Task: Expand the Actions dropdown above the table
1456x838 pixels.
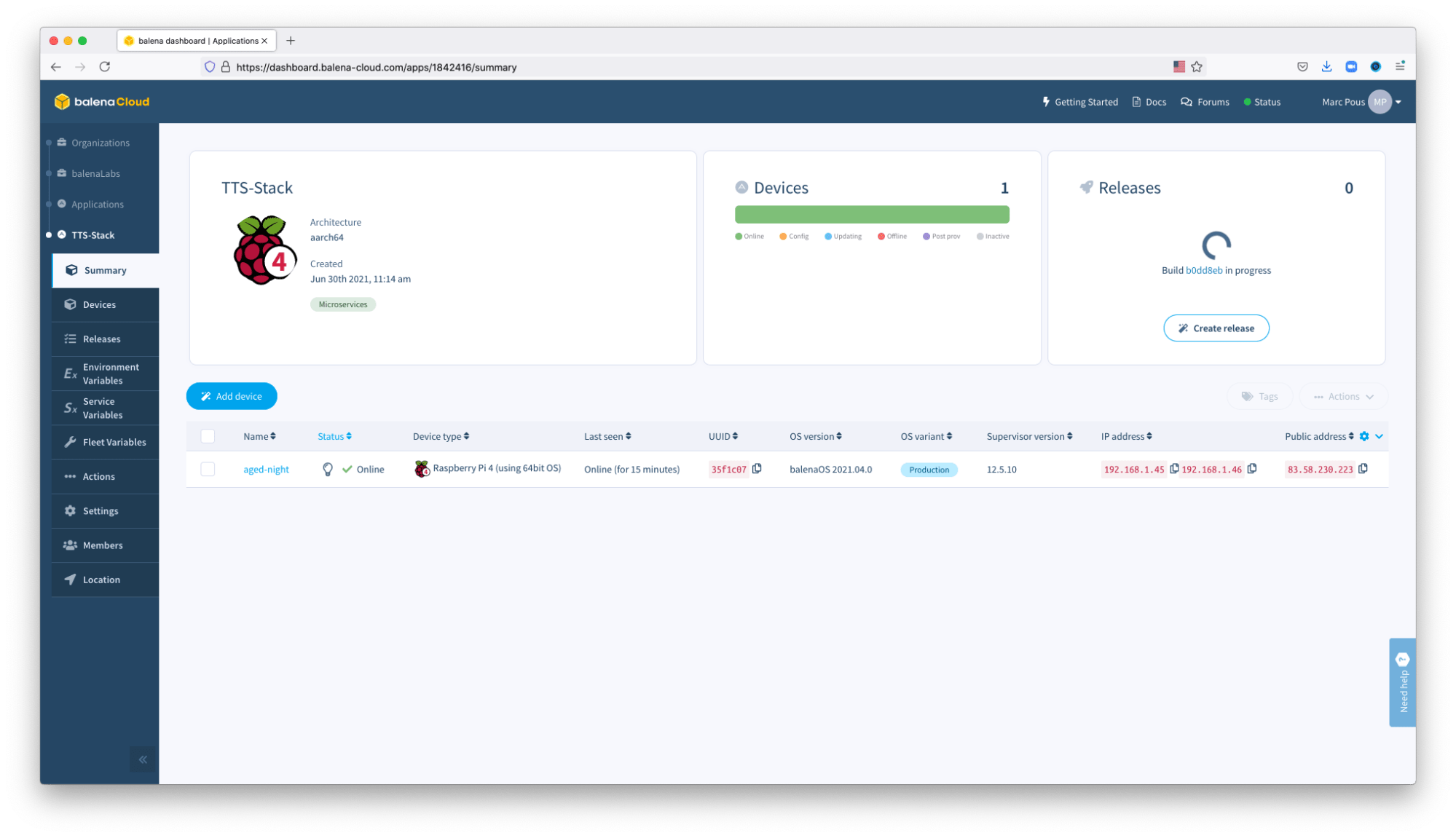Action: pyautogui.click(x=1343, y=396)
